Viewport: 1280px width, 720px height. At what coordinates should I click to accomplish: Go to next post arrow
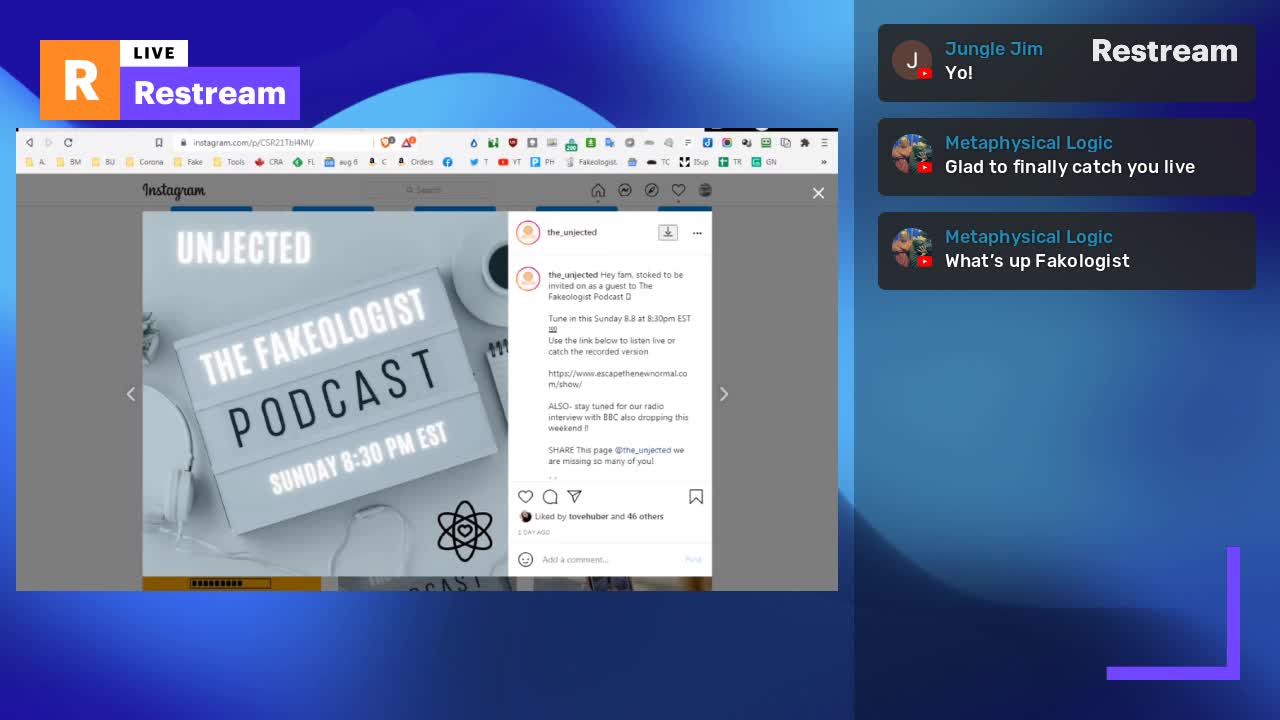pyautogui.click(x=724, y=394)
